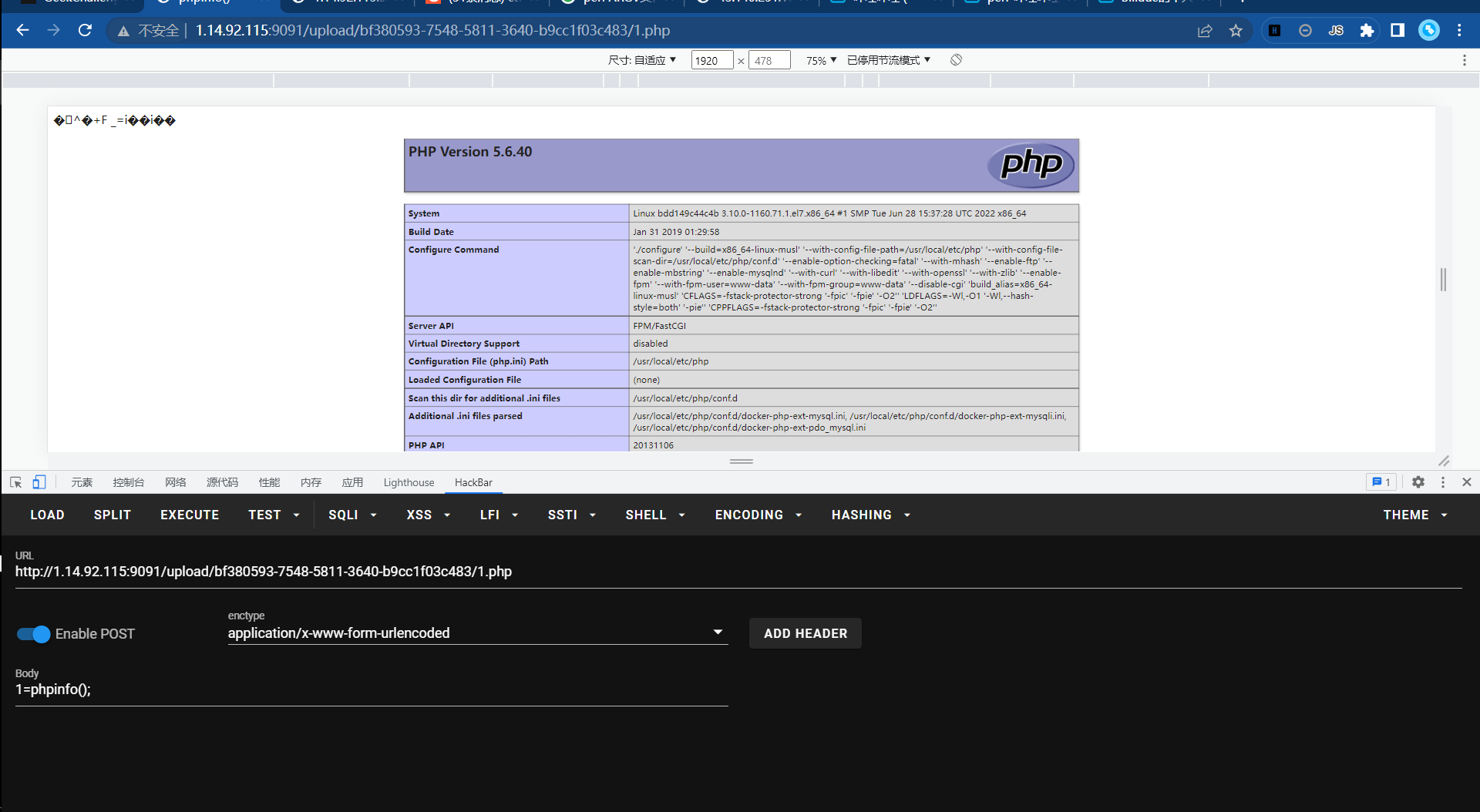1480x812 pixels.
Task: Open Chrome's three-dot menu
Action: 1459,30
